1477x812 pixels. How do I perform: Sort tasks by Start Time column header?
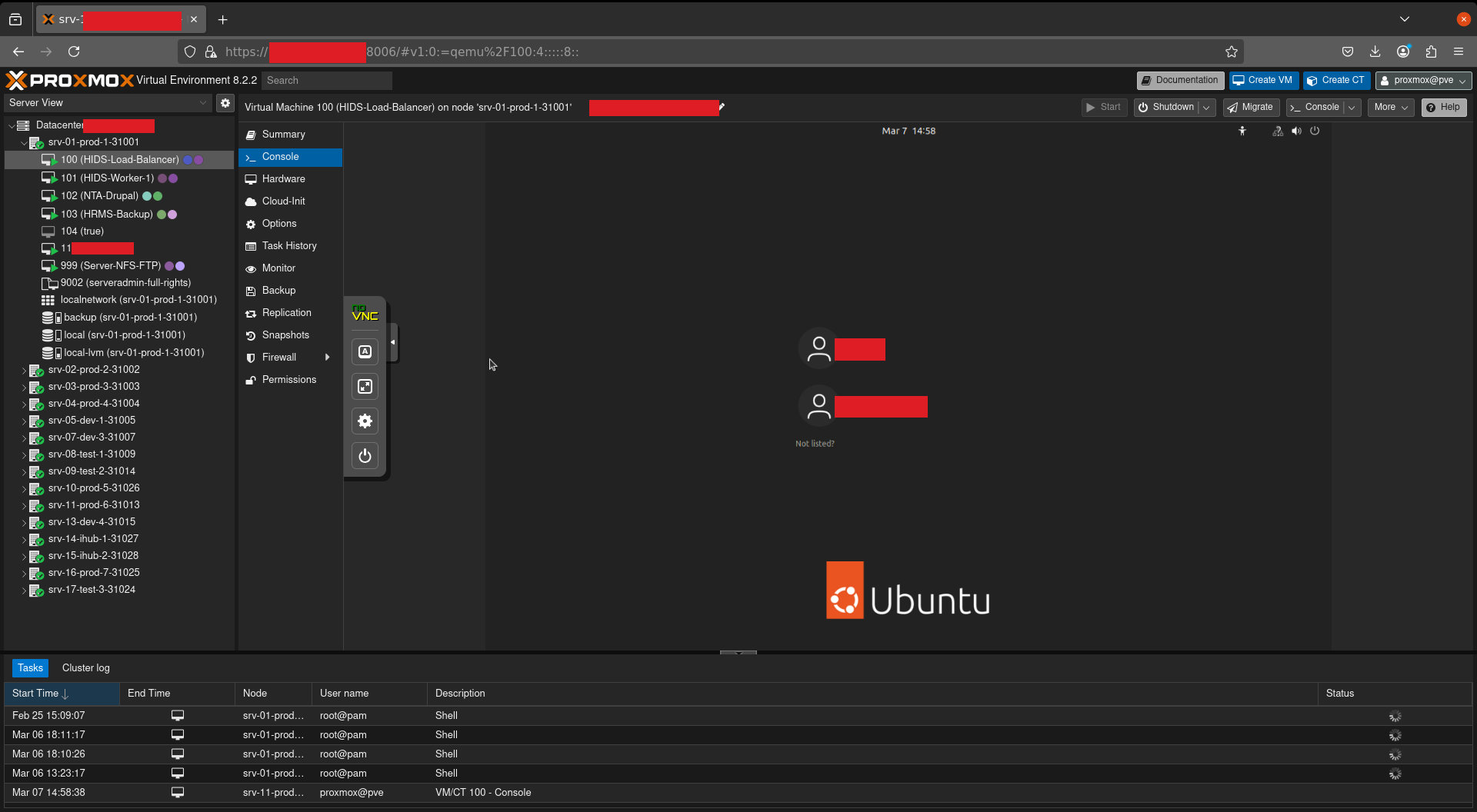(x=62, y=694)
